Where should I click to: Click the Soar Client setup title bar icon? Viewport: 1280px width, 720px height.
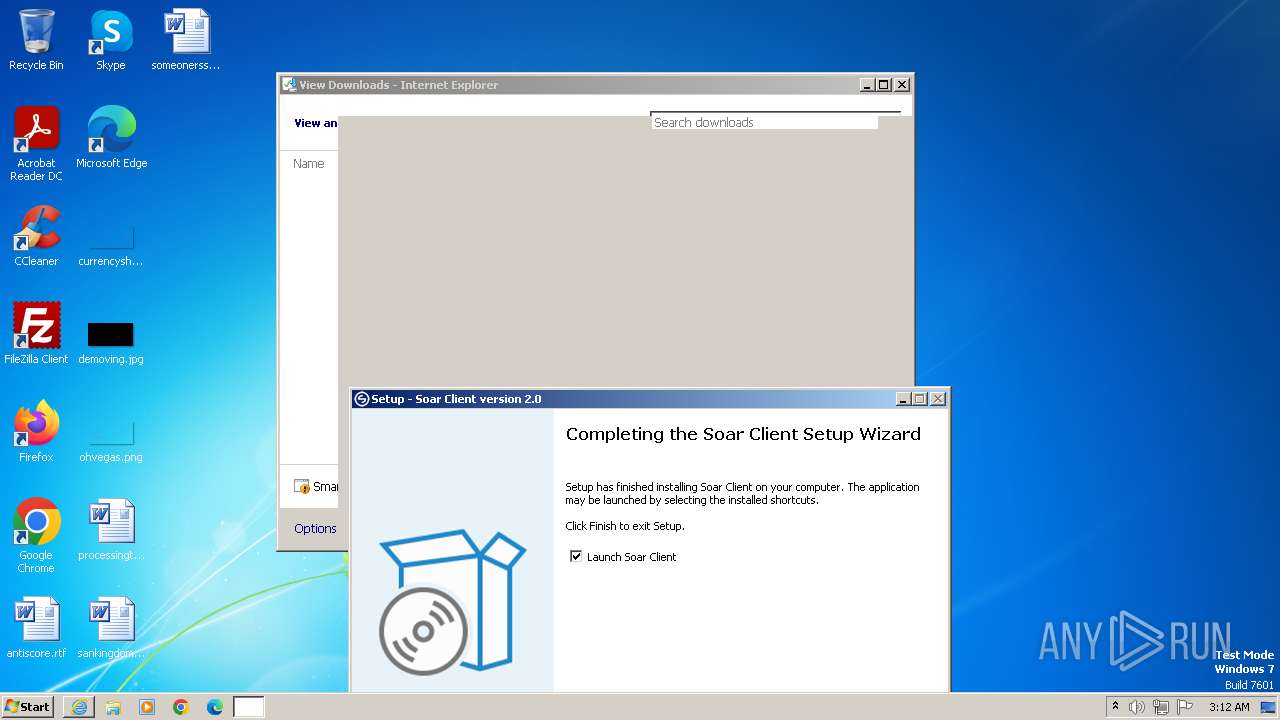tap(362, 398)
